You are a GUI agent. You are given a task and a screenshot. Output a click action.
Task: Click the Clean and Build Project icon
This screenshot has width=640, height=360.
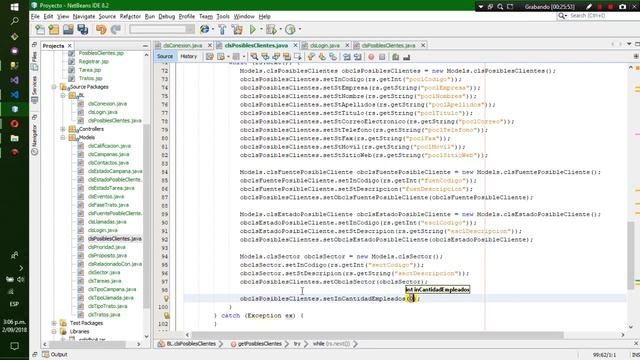click(x=237, y=29)
